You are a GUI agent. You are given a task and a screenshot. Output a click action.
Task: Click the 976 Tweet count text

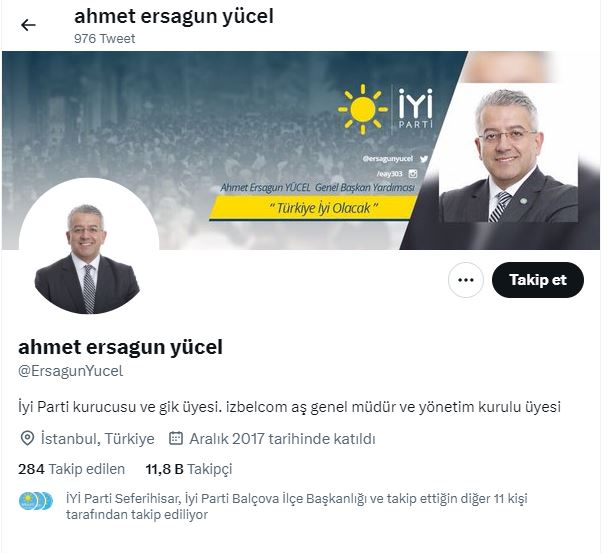pyautogui.click(x=104, y=38)
